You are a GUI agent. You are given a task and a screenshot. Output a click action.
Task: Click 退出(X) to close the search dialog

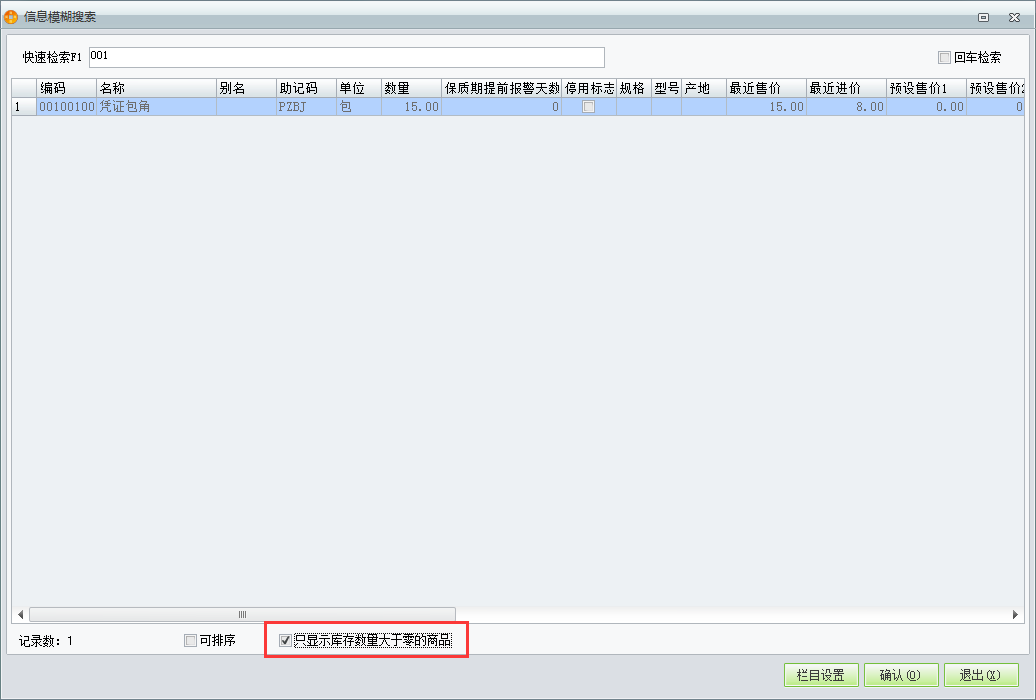pyautogui.click(x=982, y=675)
